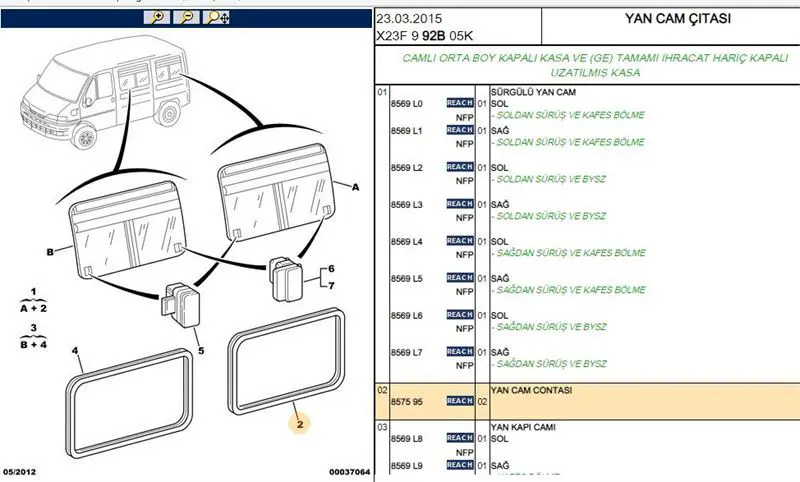Click the REACH badge for part 8569 L8
Image resolution: width=800 pixels, height=482 pixels.
459,438
